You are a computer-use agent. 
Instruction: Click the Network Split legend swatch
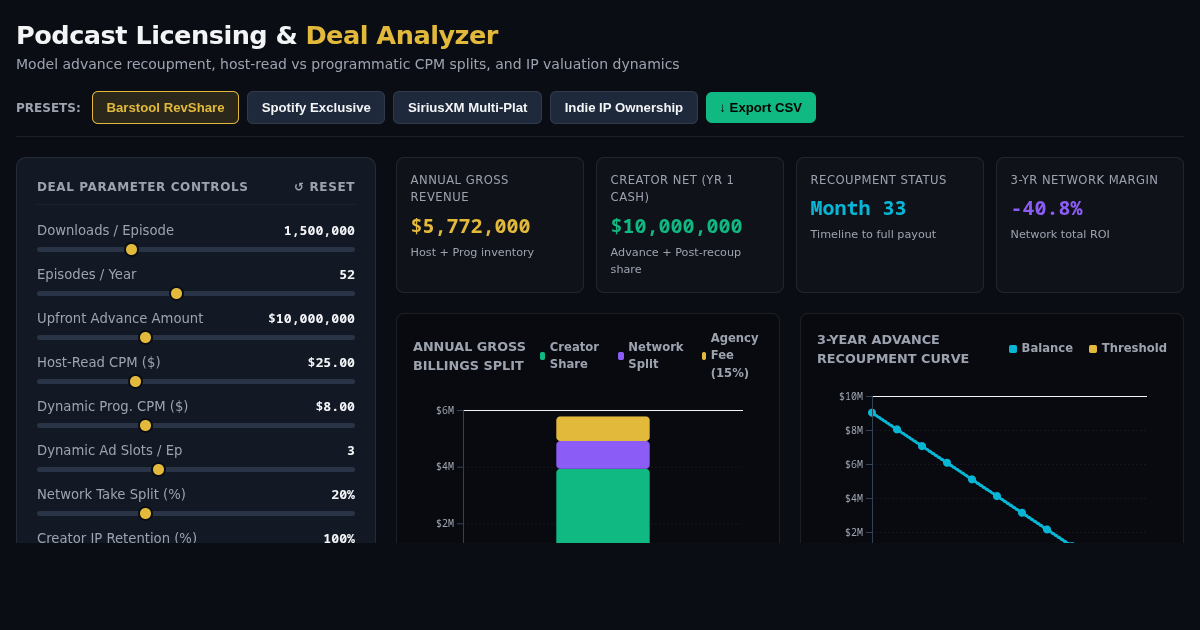click(621, 356)
